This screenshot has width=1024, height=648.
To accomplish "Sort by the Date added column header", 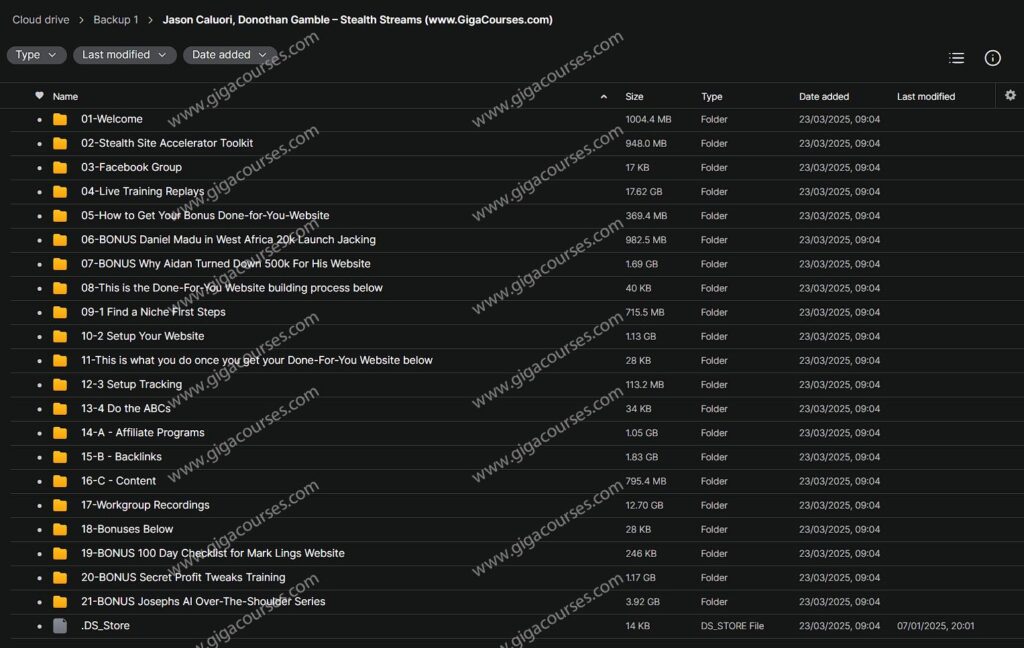I will tap(823, 97).
